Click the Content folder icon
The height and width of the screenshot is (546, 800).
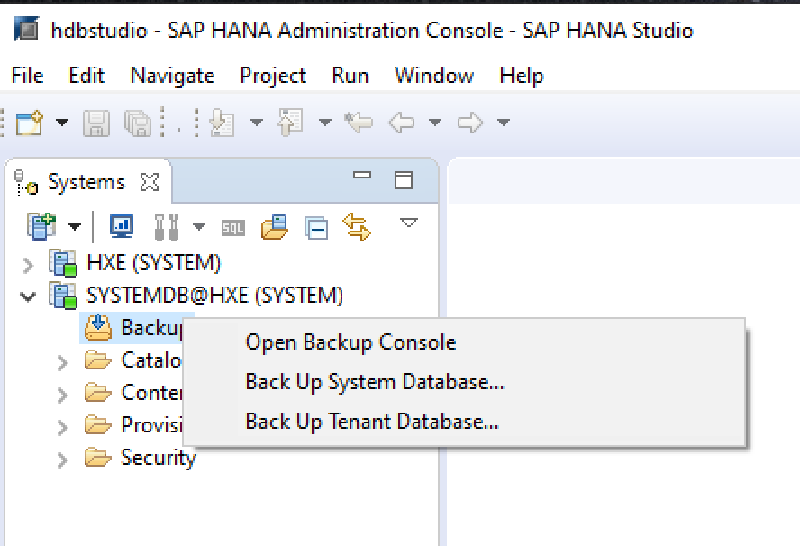(98, 393)
